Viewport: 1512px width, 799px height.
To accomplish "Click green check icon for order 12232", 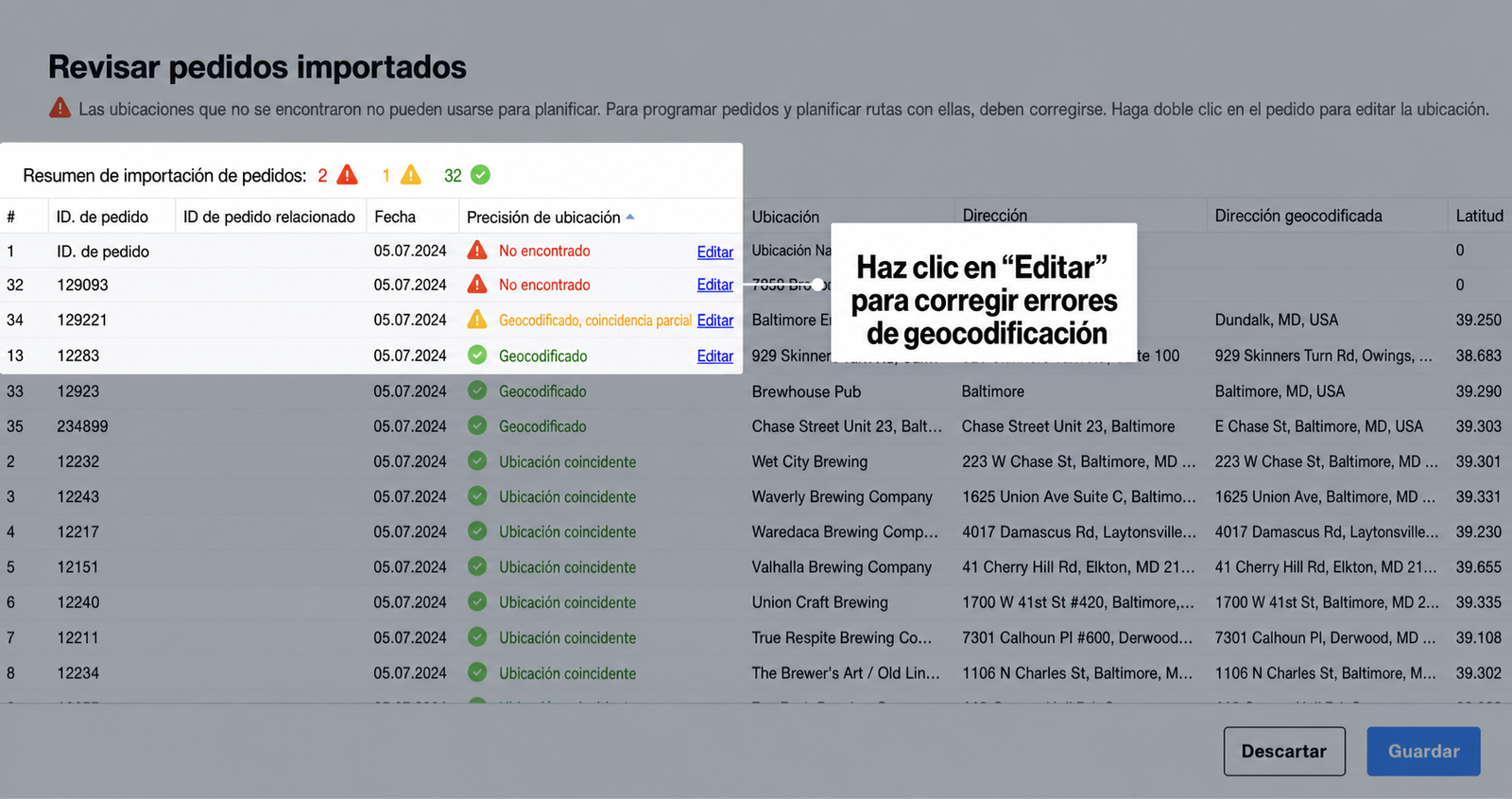I will coord(477,460).
